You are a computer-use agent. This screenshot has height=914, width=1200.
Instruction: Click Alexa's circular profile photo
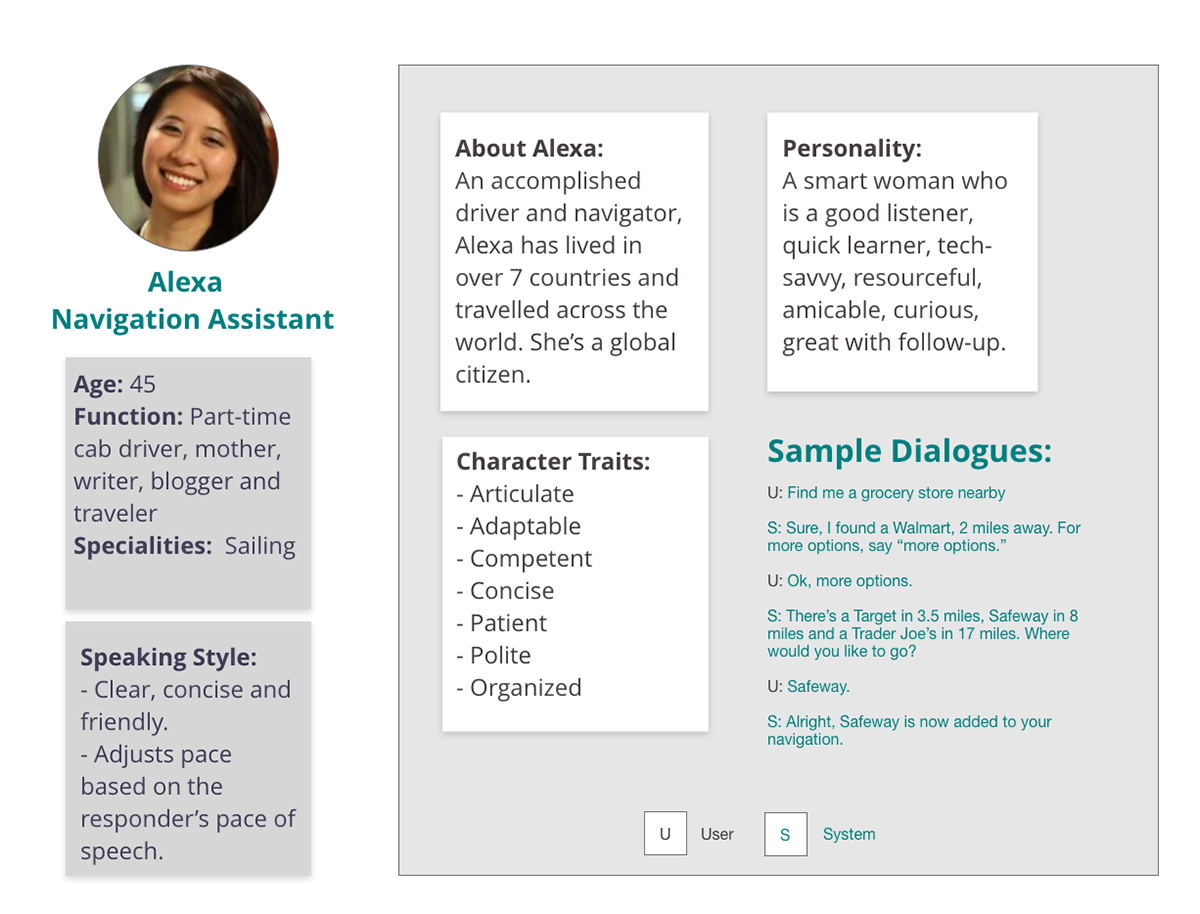click(x=187, y=157)
